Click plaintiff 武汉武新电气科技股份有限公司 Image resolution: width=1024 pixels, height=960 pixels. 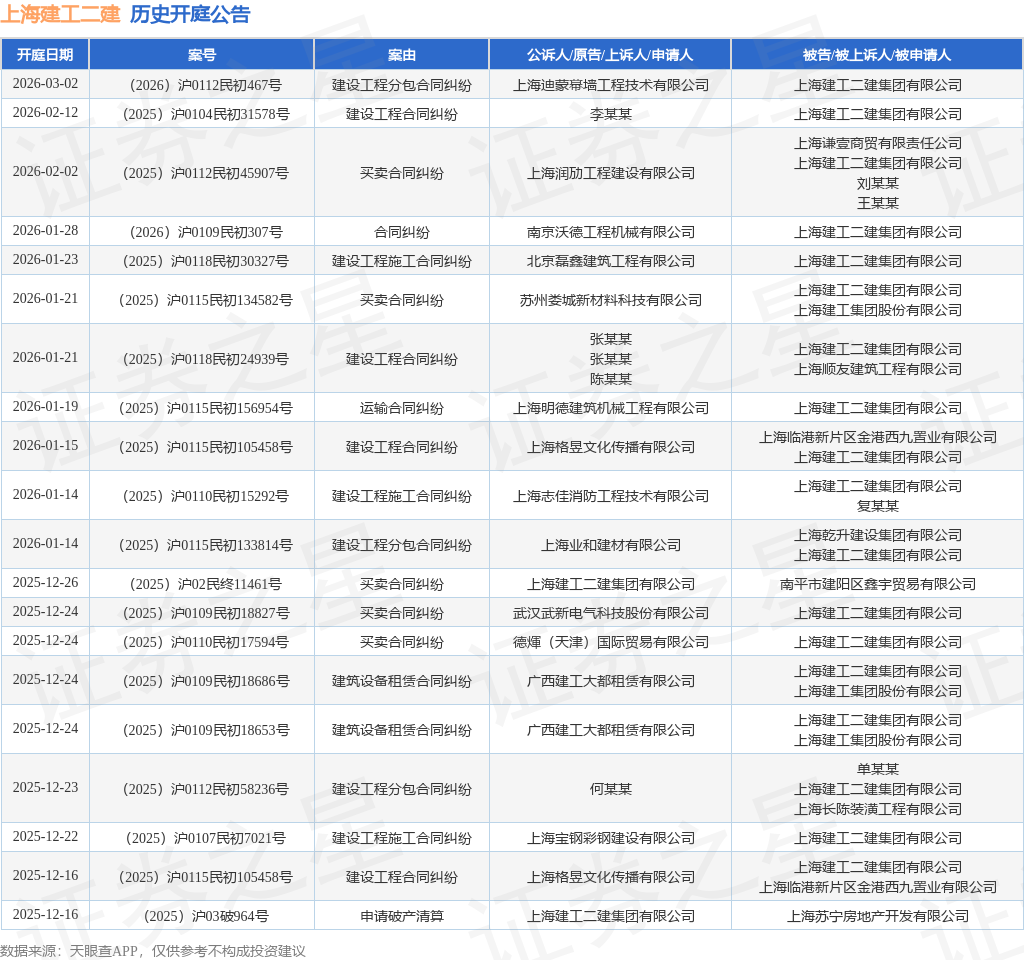611,613
